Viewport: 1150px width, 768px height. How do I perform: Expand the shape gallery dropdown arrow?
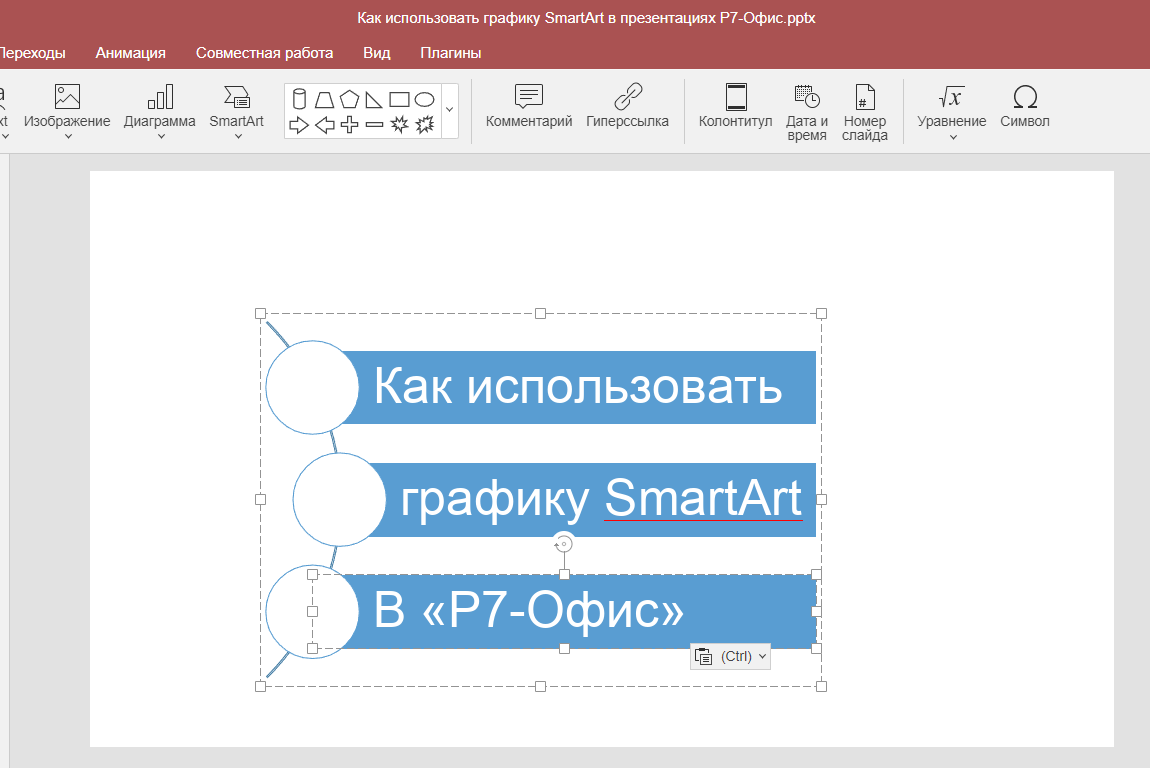[x=450, y=110]
